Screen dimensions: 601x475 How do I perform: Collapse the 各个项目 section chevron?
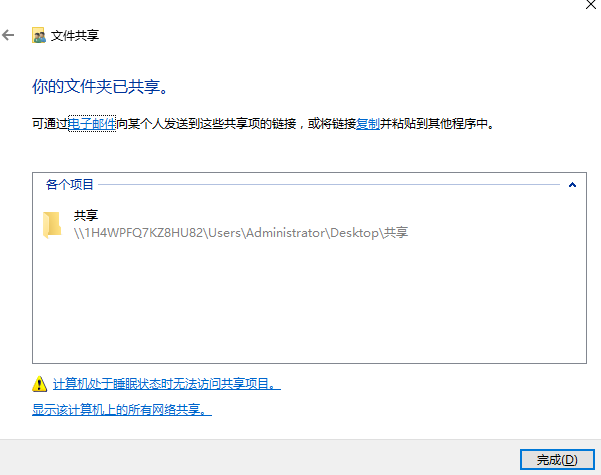tap(572, 185)
